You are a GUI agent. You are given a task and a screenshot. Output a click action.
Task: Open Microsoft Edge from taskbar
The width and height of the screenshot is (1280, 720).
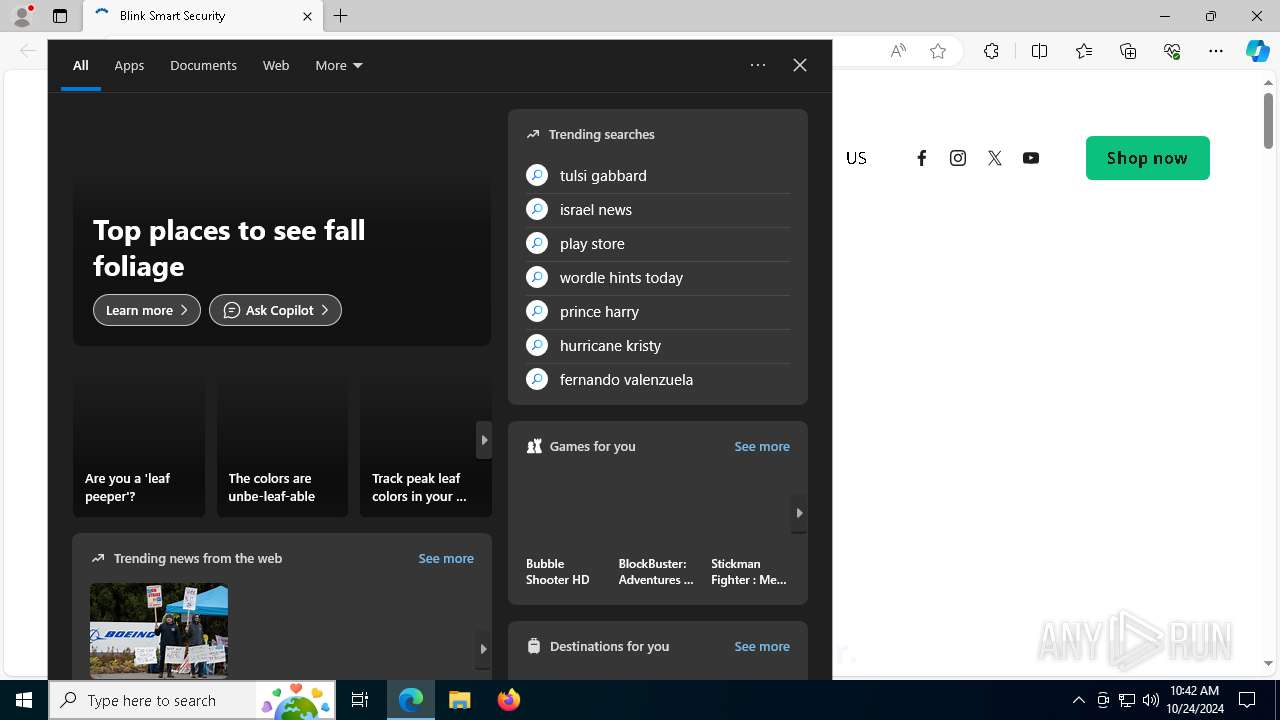pyautogui.click(x=411, y=700)
